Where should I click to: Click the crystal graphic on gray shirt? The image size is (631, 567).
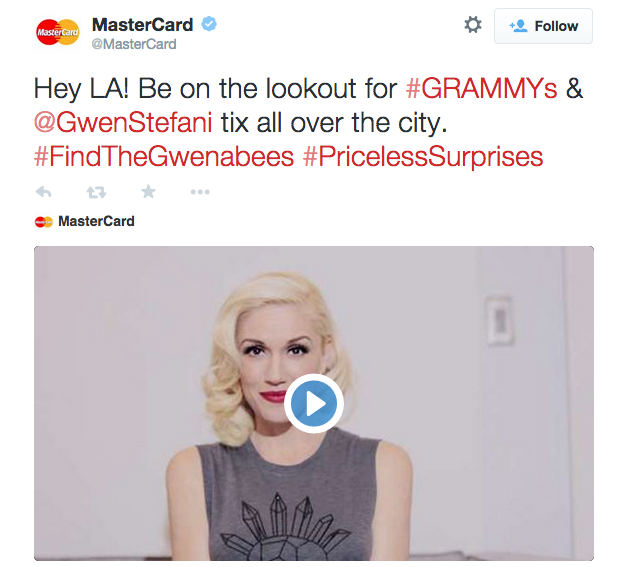(285, 527)
